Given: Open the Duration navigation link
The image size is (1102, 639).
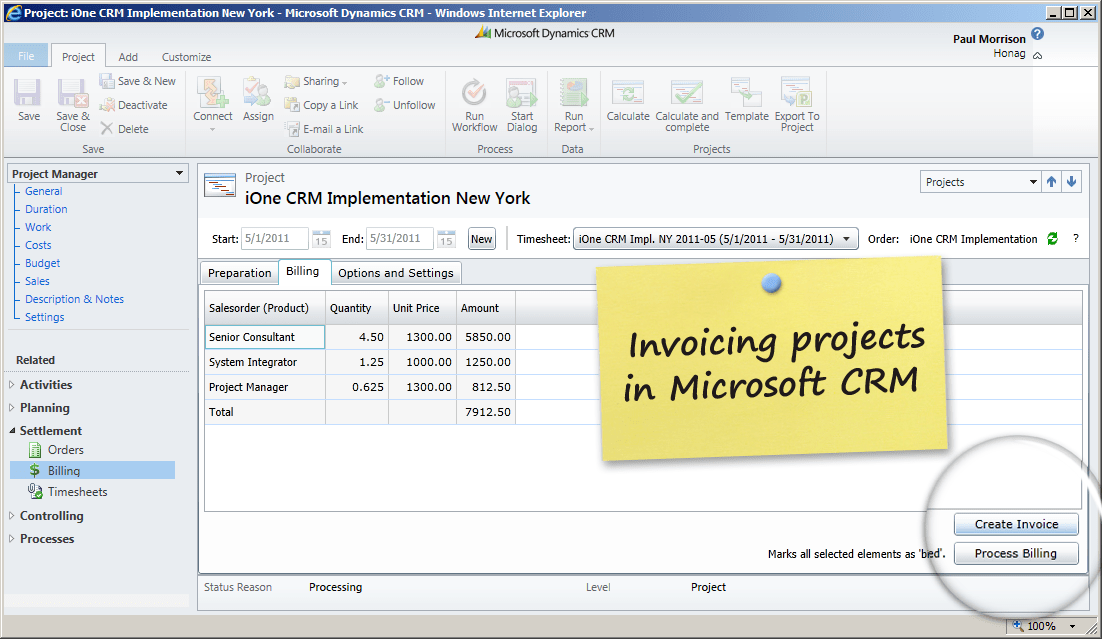Looking at the screenshot, I should point(46,209).
